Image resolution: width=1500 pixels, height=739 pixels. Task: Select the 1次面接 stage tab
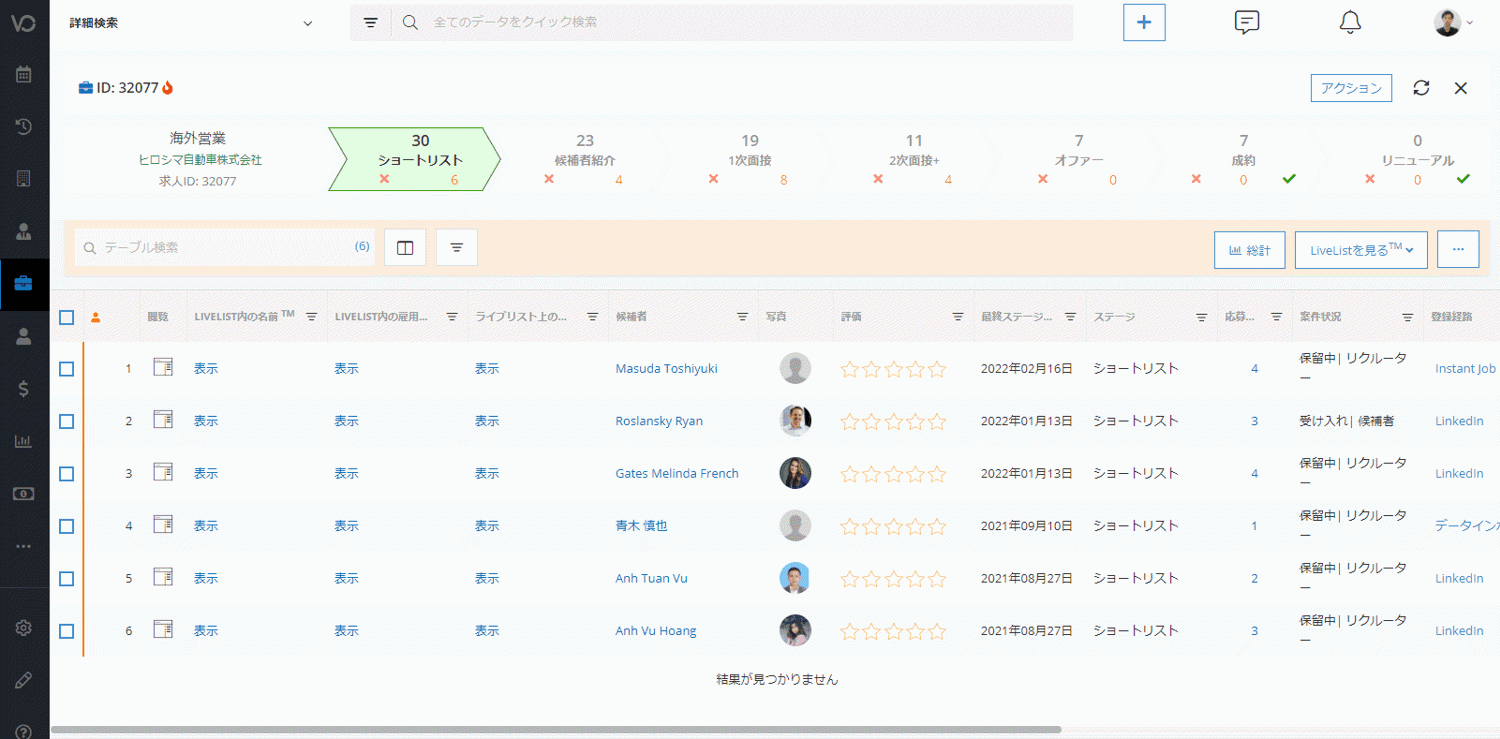(749, 159)
